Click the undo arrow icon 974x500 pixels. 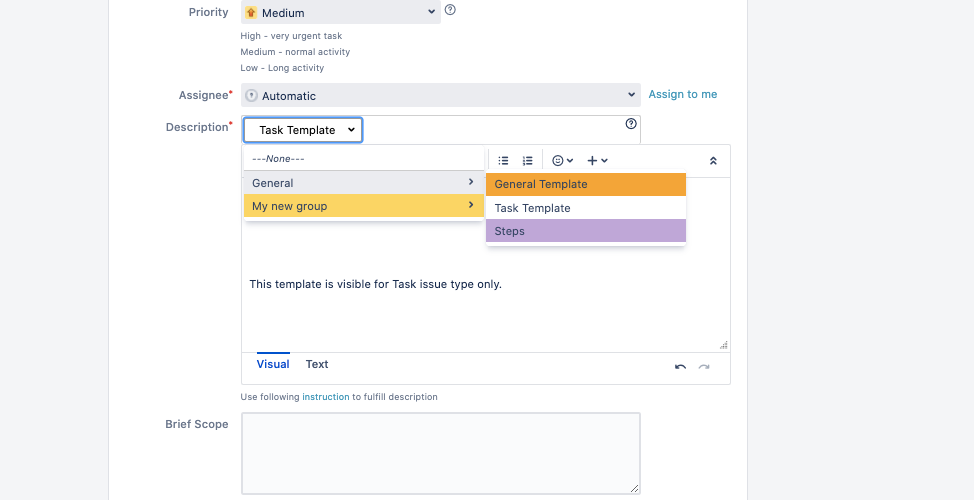[x=680, y=366]
